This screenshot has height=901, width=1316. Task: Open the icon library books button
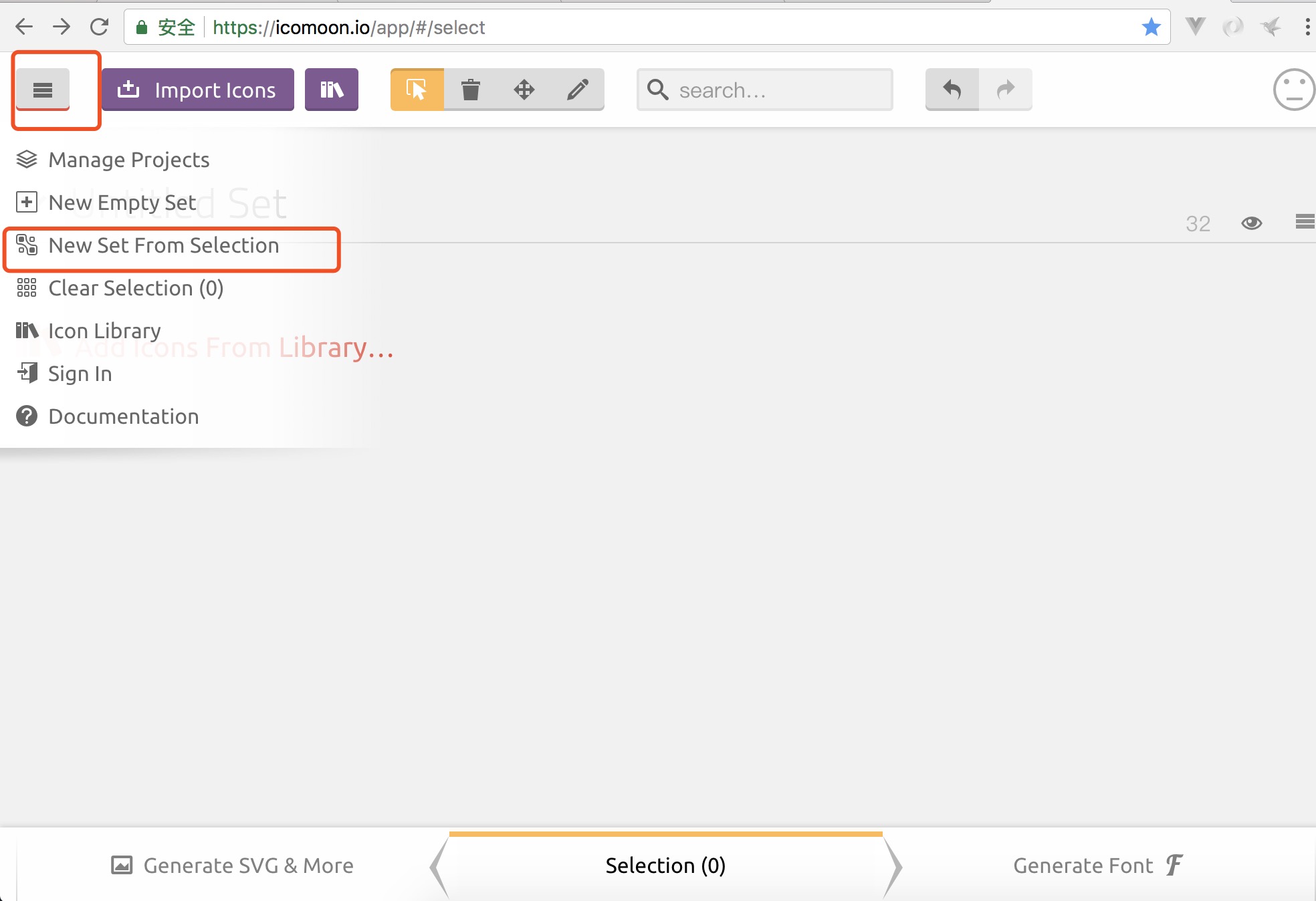(332, 90)
